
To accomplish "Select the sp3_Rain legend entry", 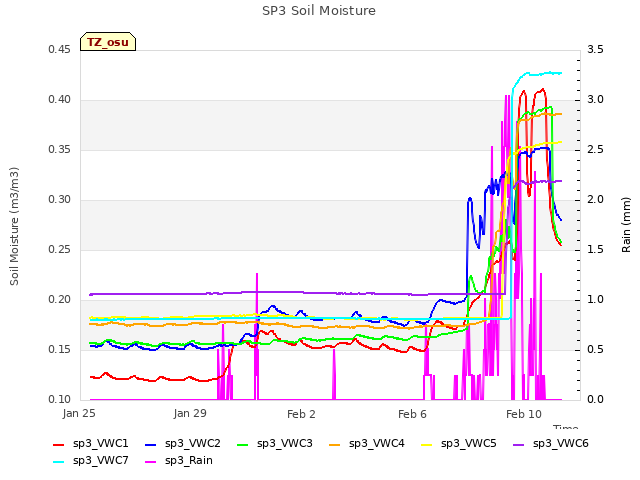I will click(x=179, y=461).
